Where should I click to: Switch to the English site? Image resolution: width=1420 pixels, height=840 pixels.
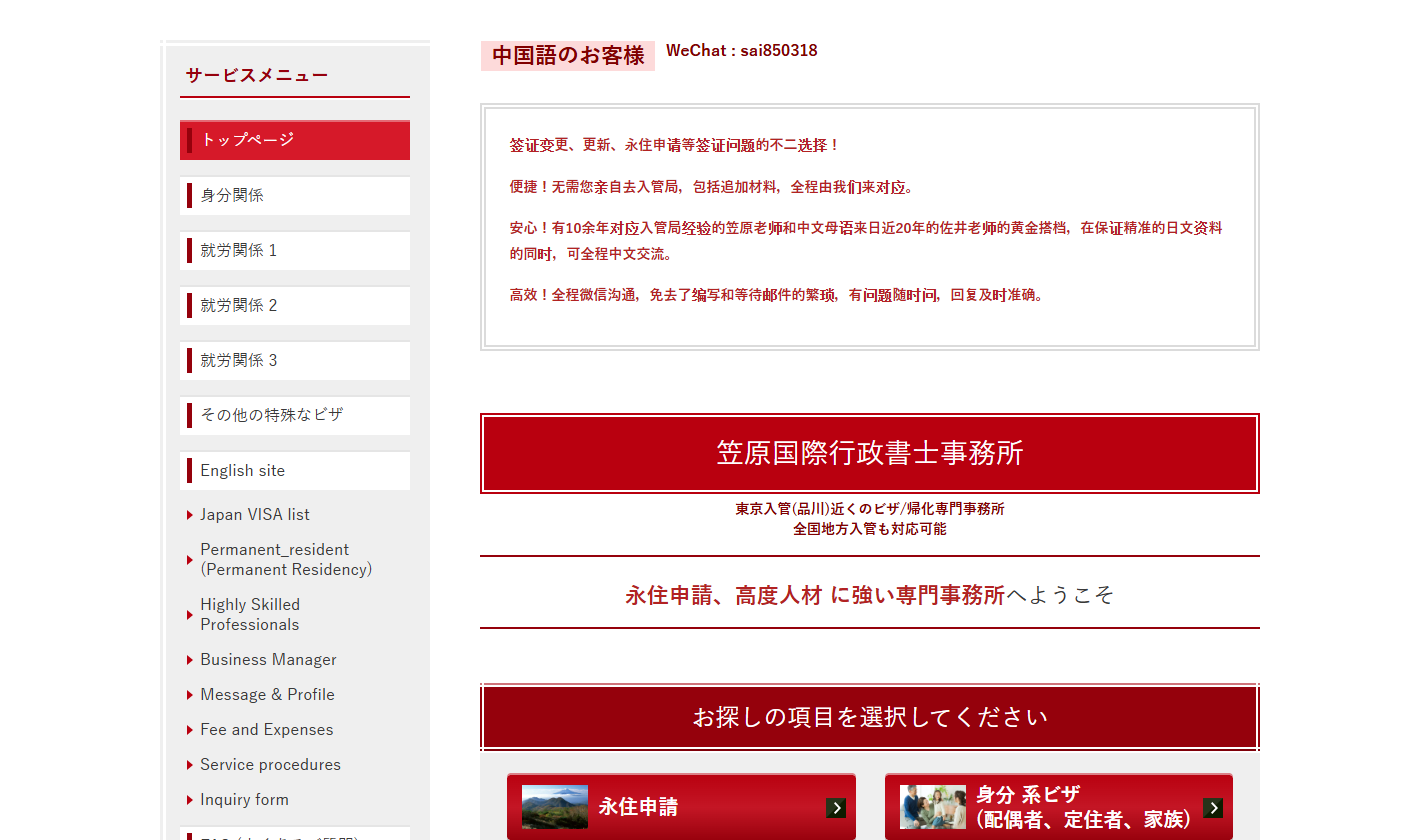click(x=294, y=470)
